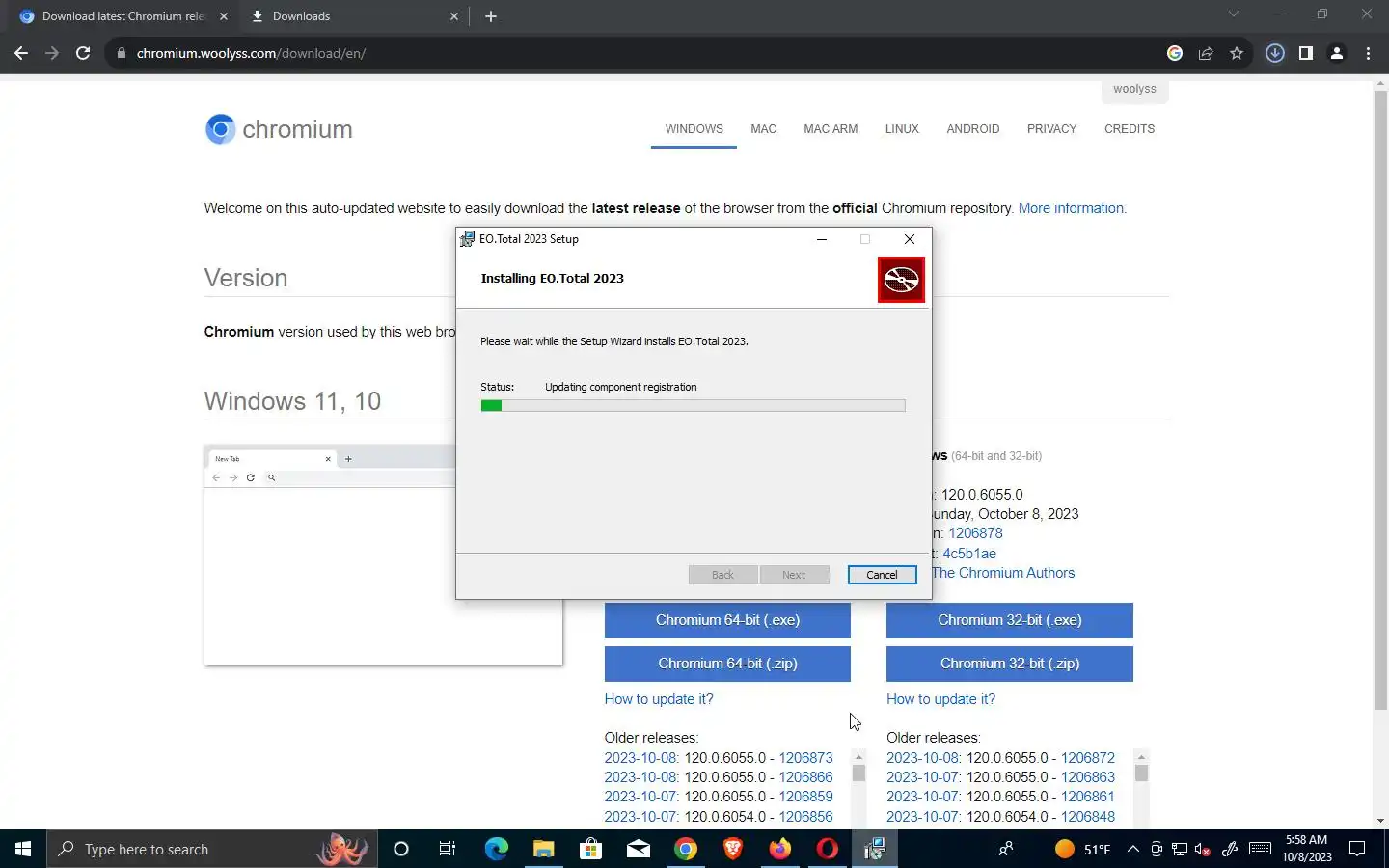Open commit link 4c5b1ae
This screenshot has height=868, width=1389.
tap(969, 554)
